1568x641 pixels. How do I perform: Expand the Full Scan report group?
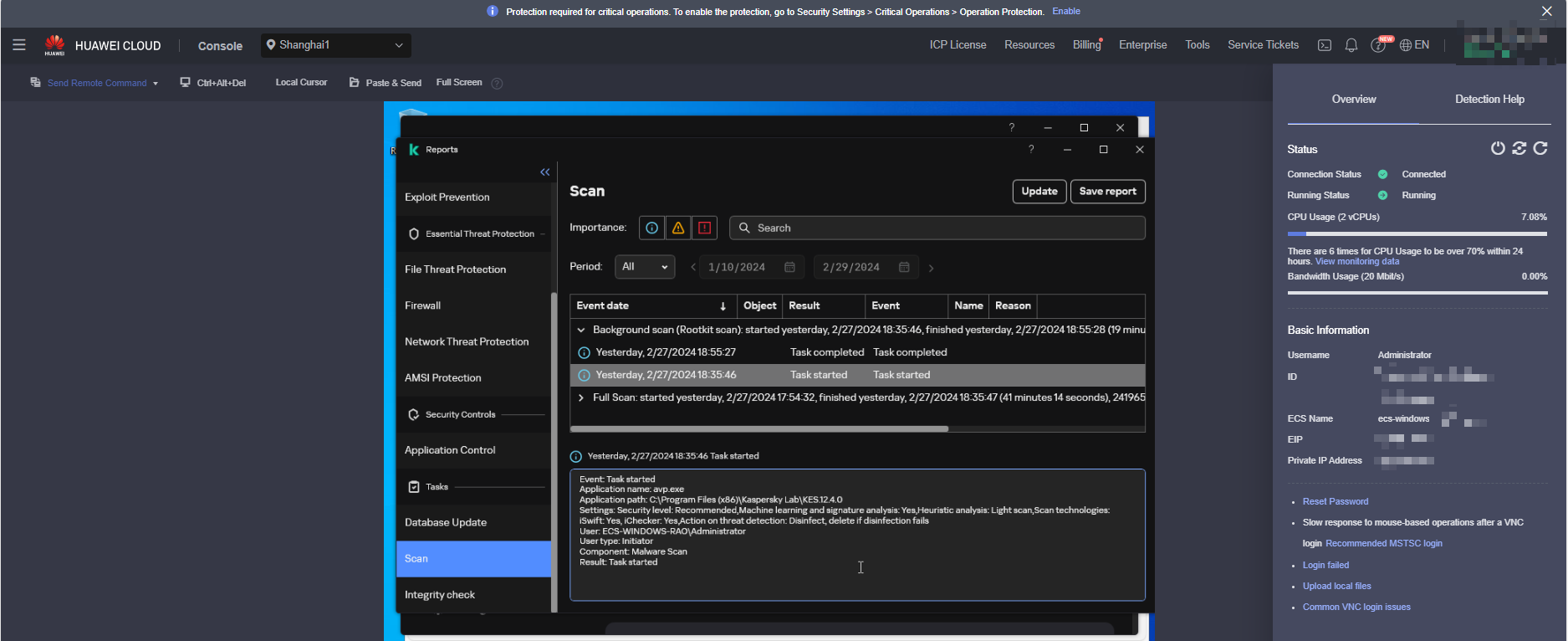tap(581, 397)
